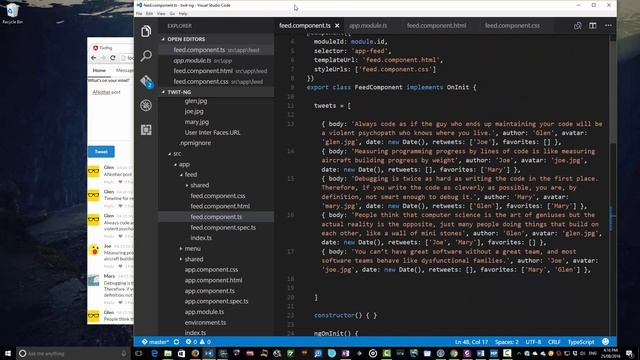Open the Extensions view icon
640x360 pixels.
click(x=146, y=130)
